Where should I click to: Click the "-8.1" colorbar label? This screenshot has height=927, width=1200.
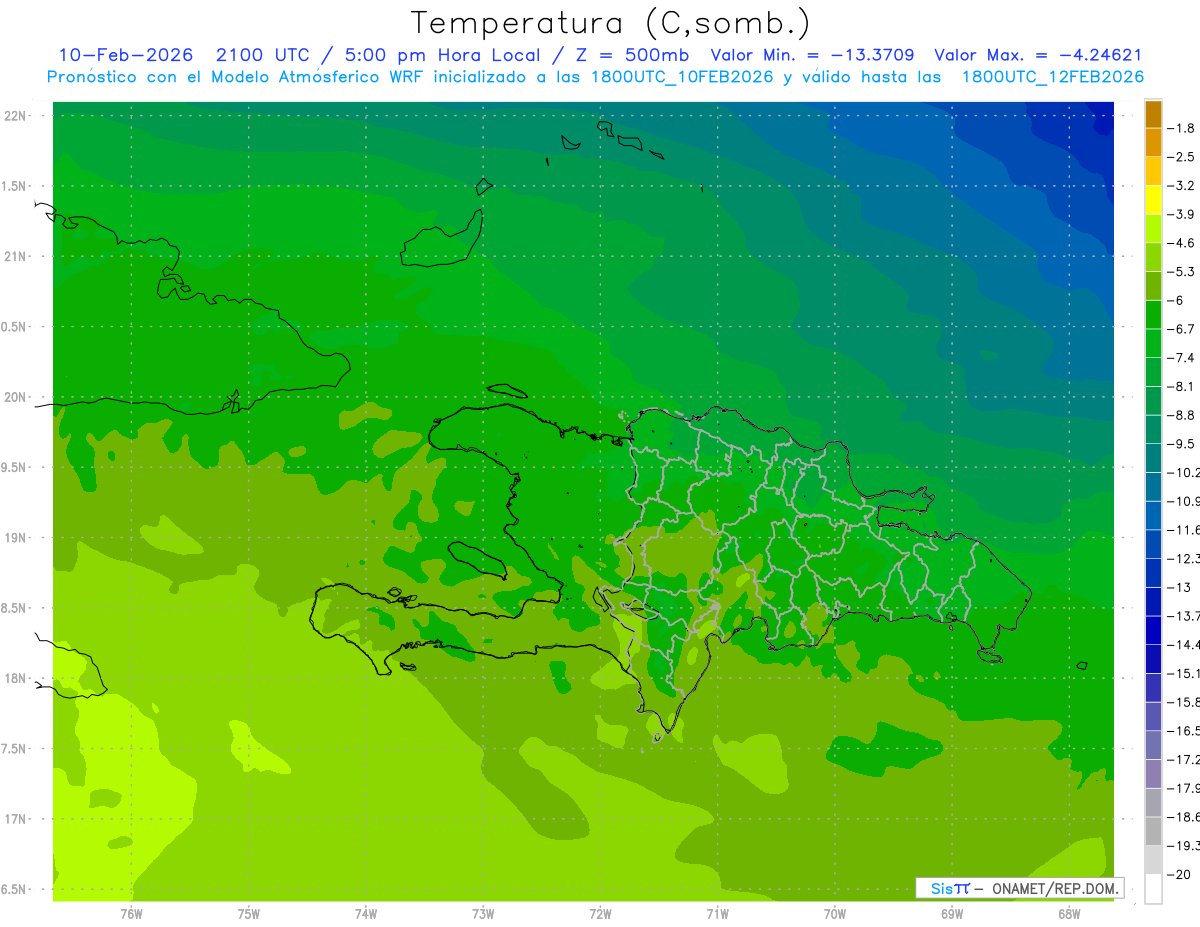(x=1182, y=386)
